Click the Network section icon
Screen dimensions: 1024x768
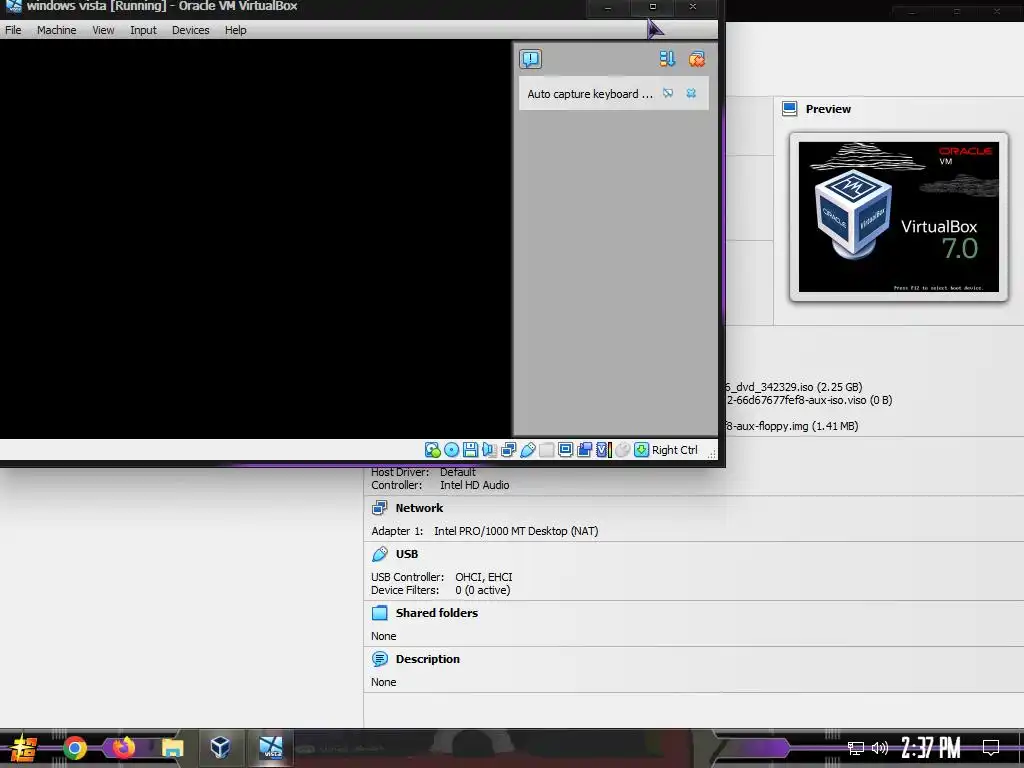pyautogui.click(x=379, y=508)
